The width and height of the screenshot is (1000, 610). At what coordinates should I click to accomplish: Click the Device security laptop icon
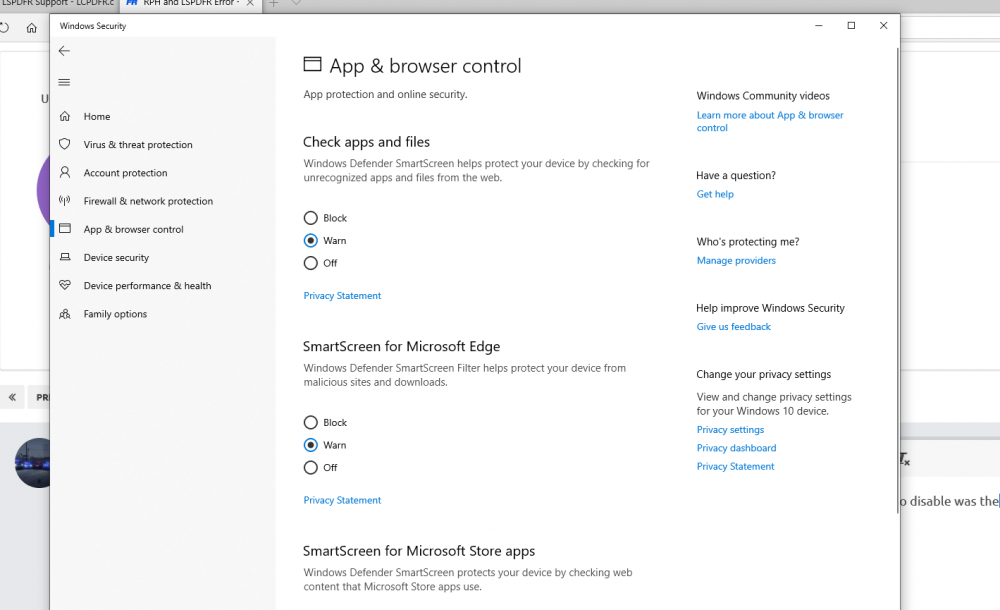click(65, 258)
